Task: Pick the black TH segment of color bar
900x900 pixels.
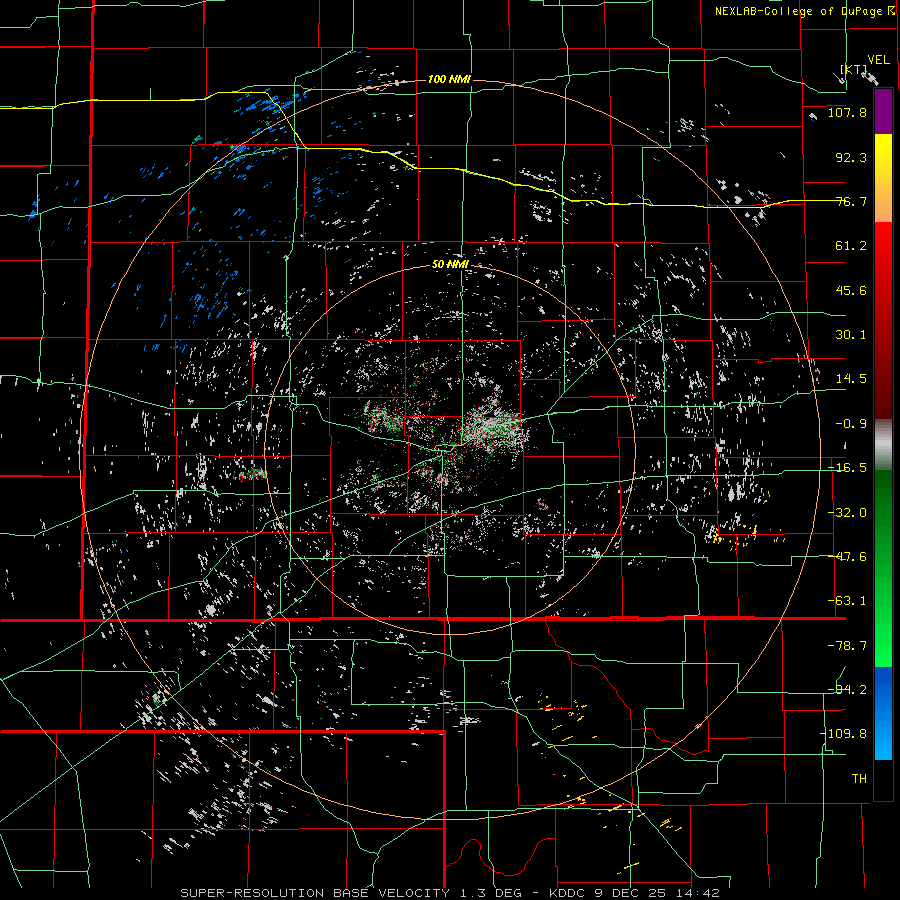Action: click(883, 779)
